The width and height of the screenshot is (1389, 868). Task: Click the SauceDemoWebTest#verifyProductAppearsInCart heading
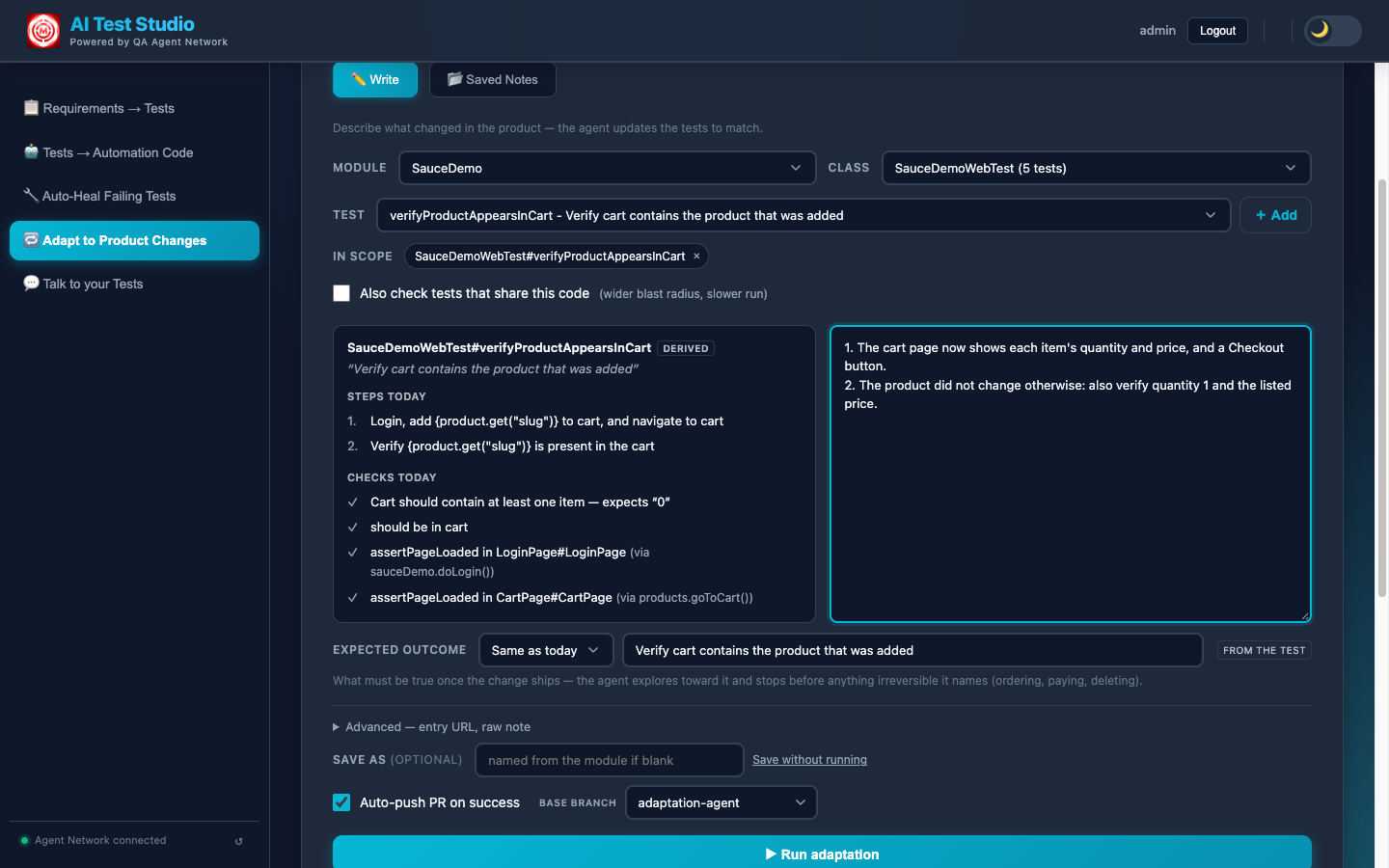(x=499, y=347)
